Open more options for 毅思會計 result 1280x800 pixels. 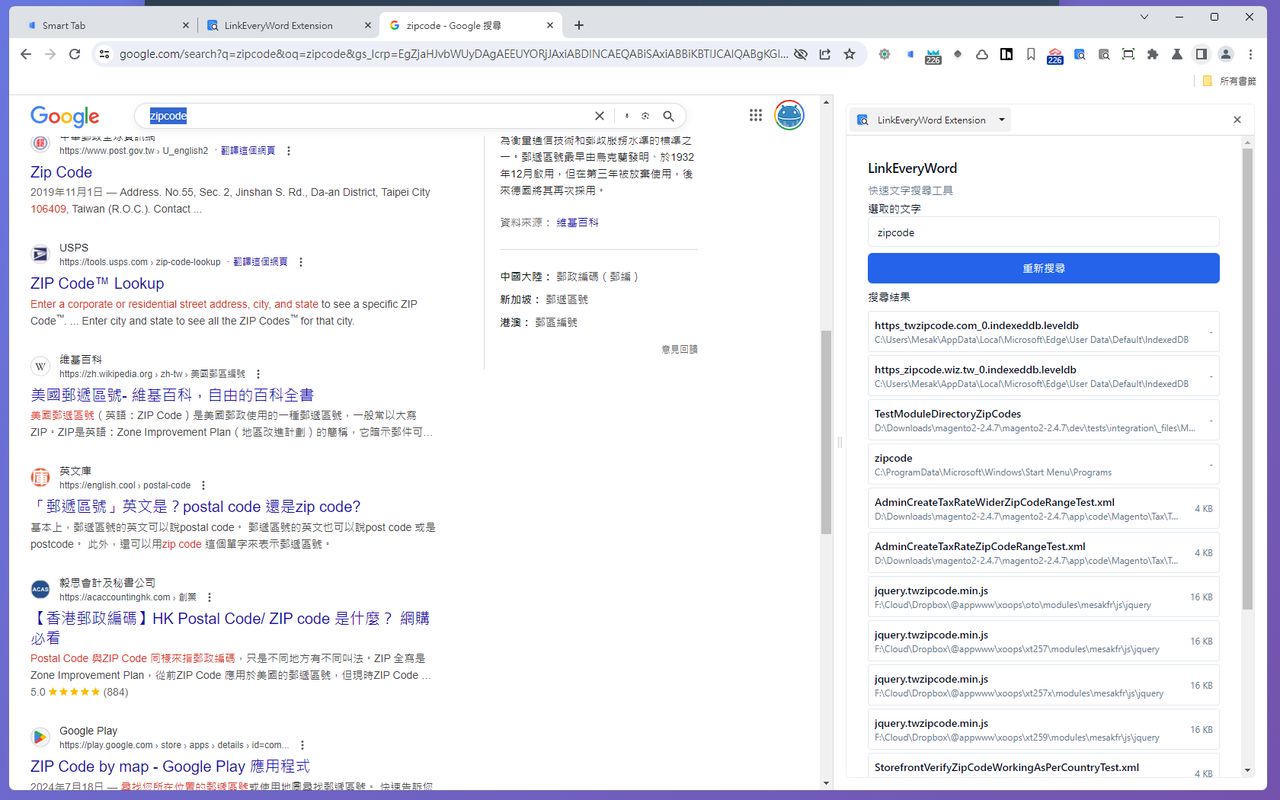tap(209, 597)
